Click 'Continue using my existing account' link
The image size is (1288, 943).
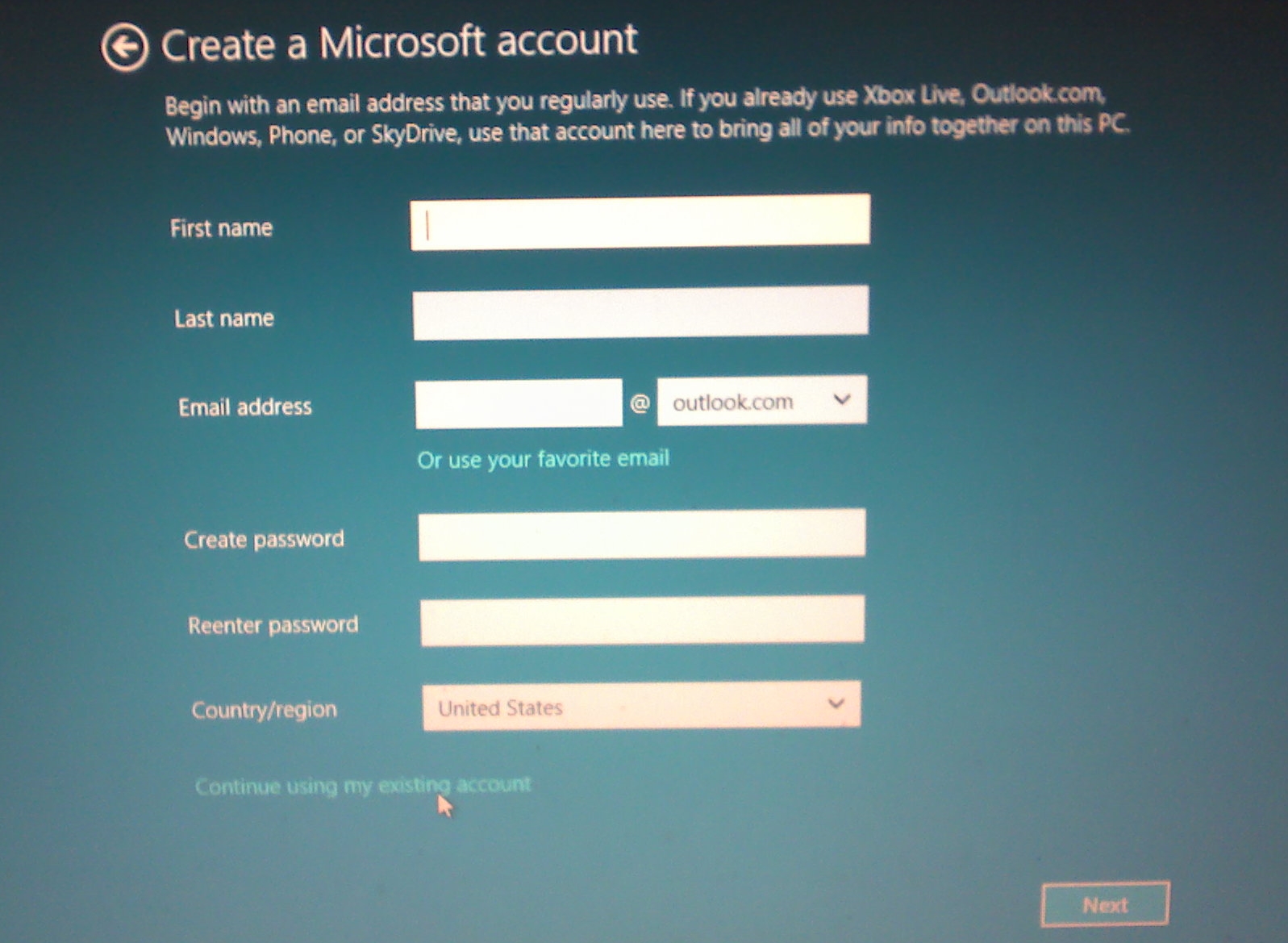363,785
